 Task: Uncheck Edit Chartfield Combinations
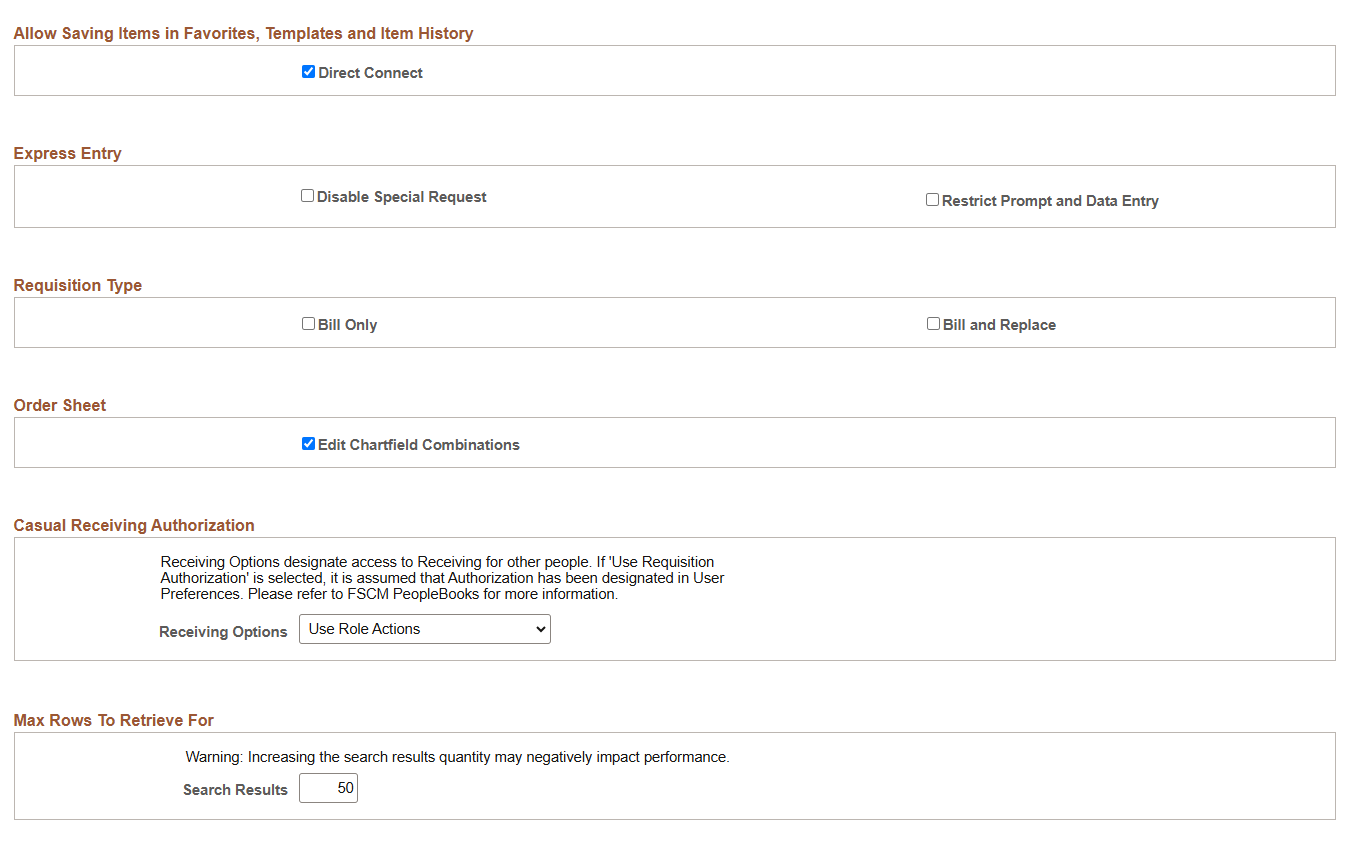coord(308,444)
